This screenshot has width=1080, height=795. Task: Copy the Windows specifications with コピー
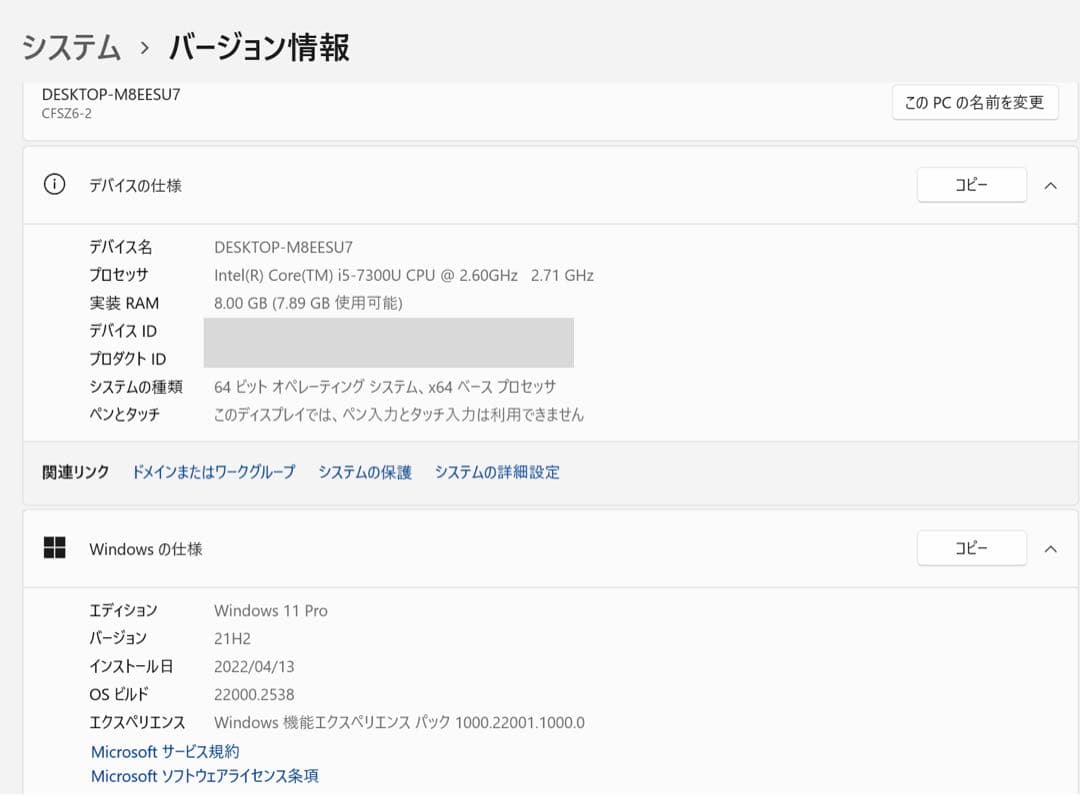click(971, 548)
